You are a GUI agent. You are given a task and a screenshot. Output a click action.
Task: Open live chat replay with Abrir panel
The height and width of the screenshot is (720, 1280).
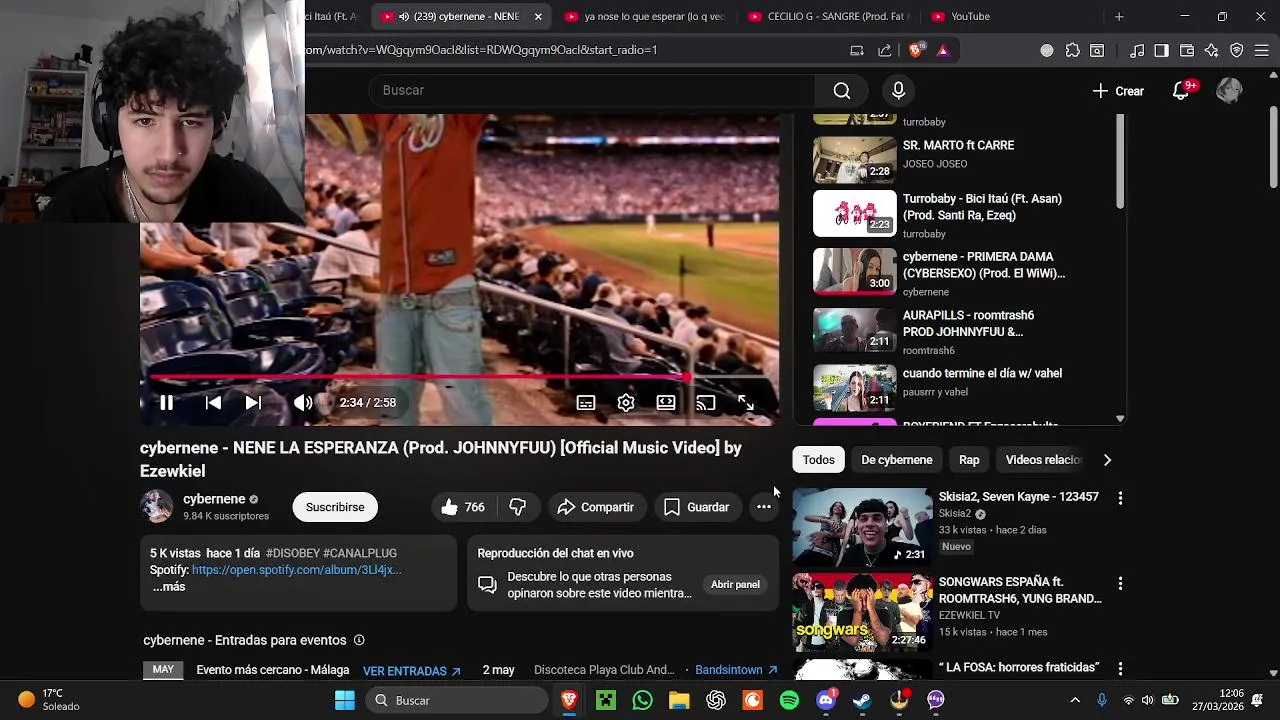(x=735, y=584)
